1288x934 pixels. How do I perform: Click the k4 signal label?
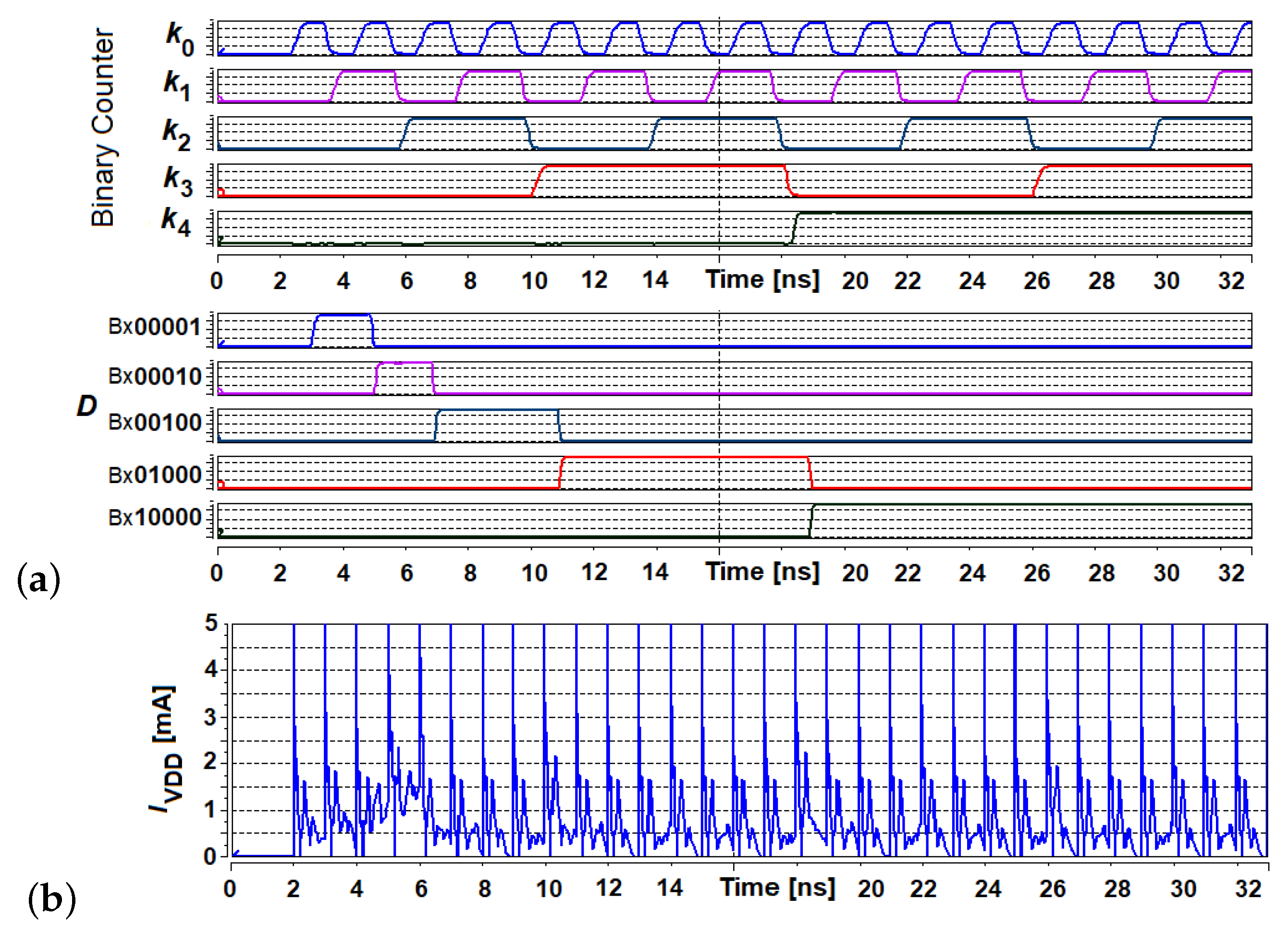[175, 222]
